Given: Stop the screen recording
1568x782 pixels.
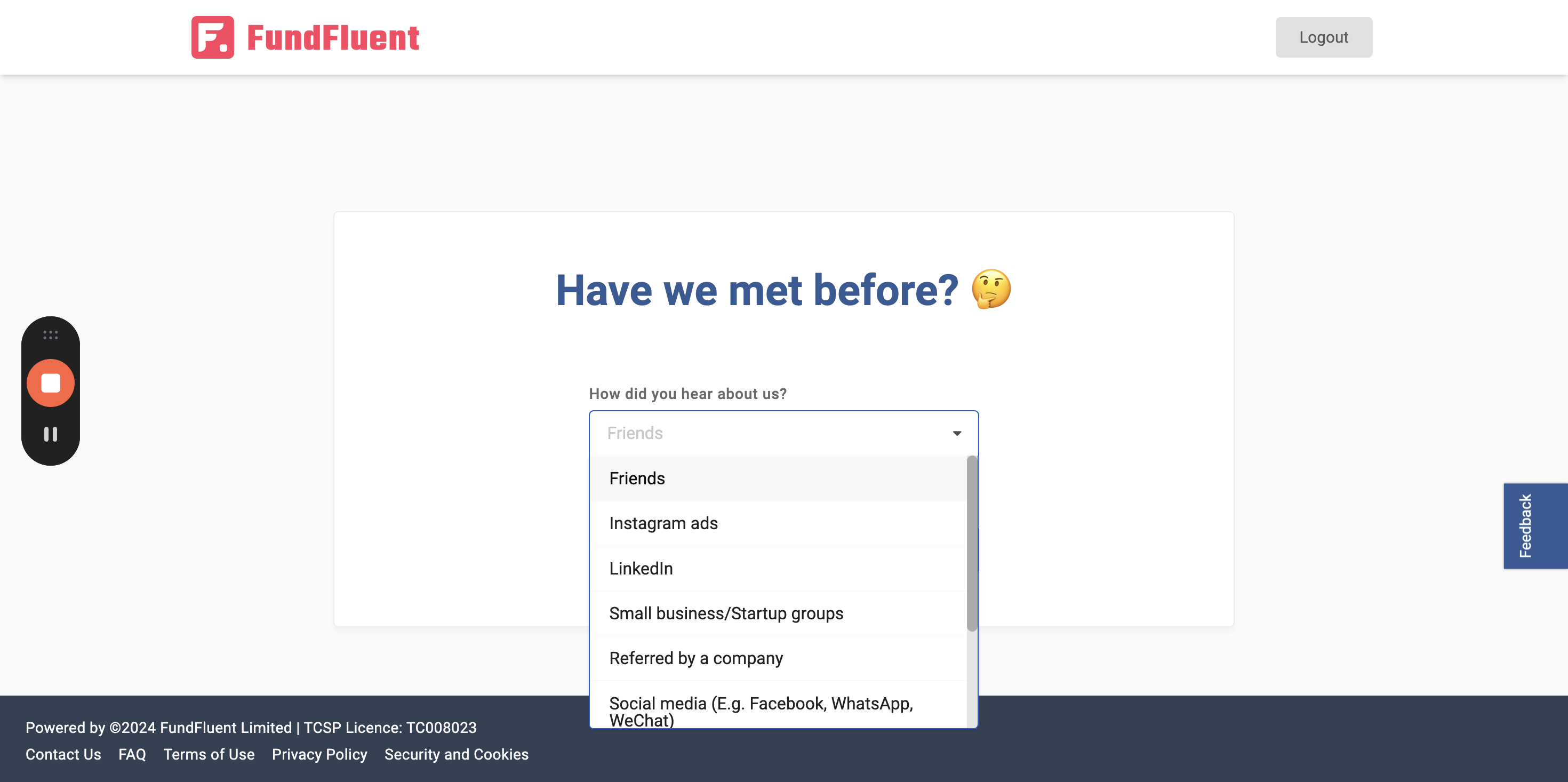Looking at the screenshot, I should pos(51,383).
